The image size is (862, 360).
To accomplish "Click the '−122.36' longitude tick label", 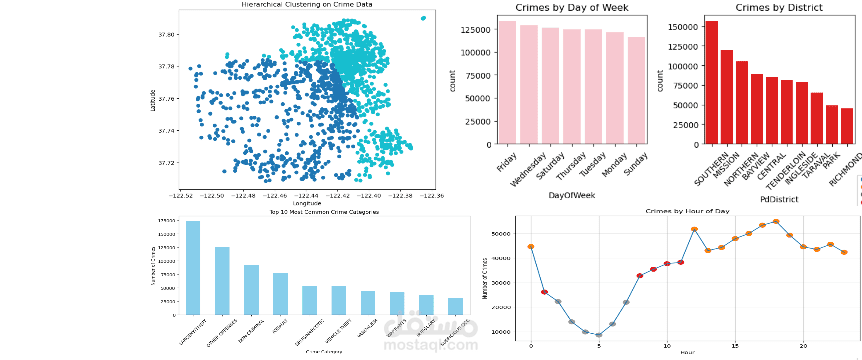I will [433, 195].
